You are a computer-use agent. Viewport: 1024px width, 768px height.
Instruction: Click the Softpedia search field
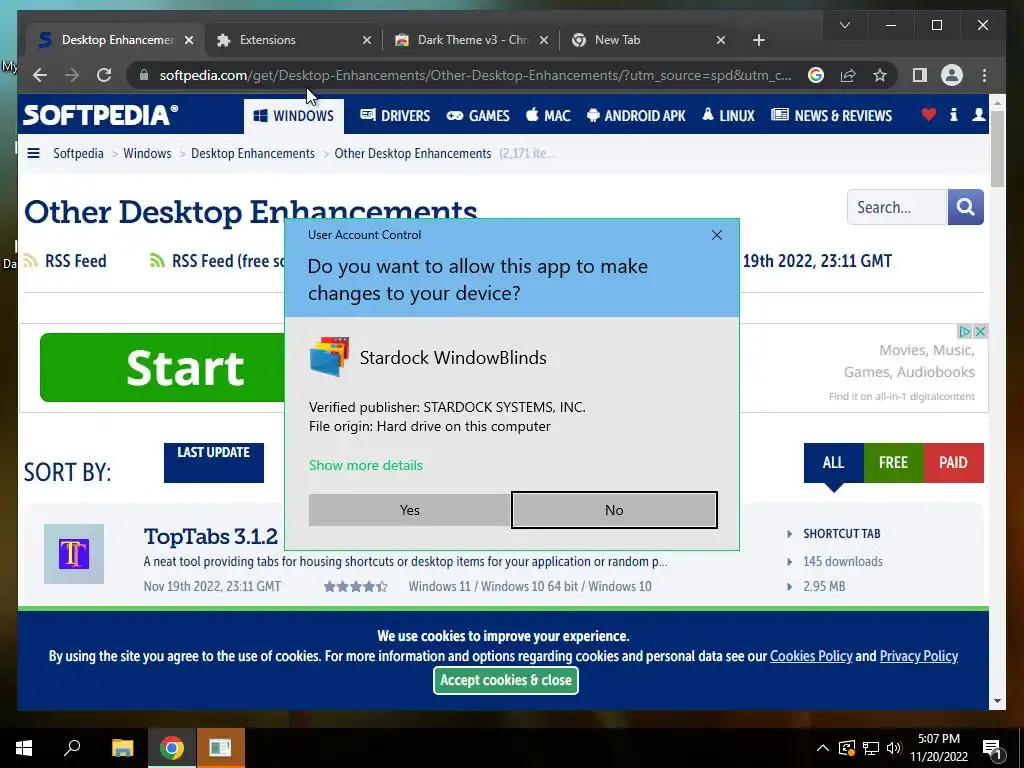pyautogui.click(x=897, y=207)
